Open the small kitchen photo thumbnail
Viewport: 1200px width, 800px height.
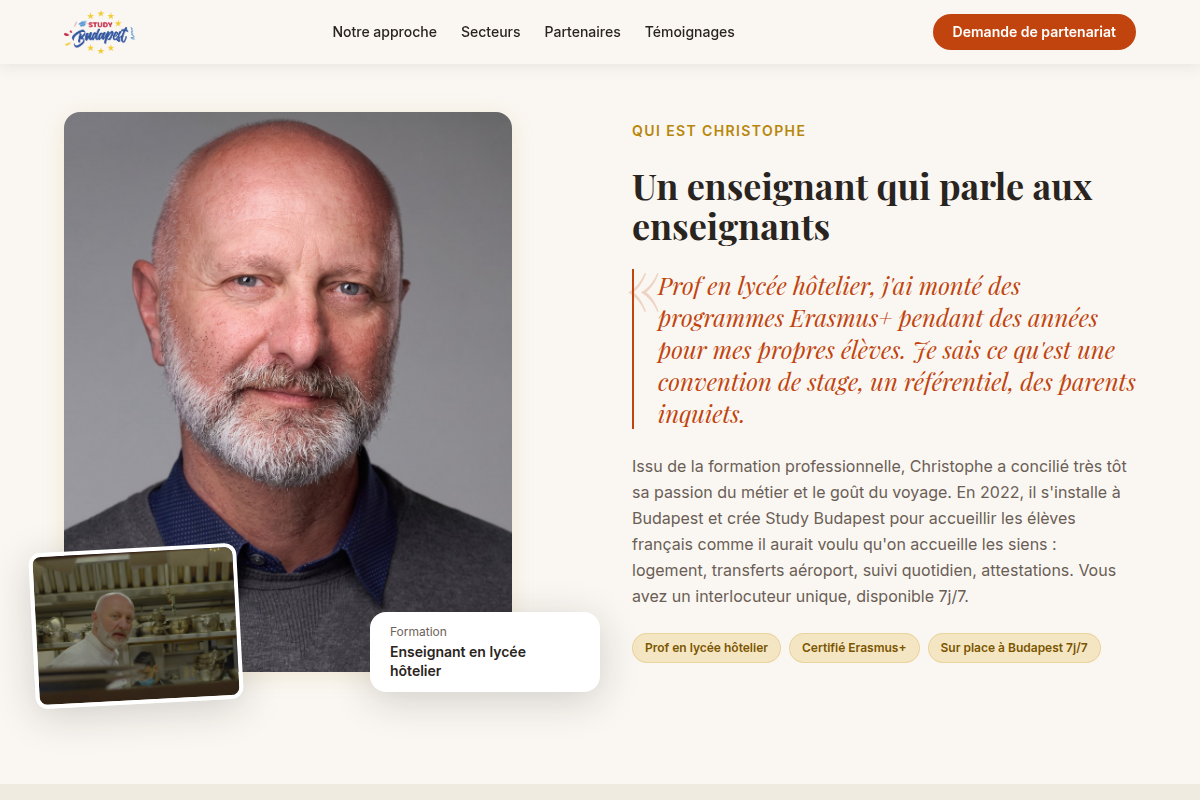138,626
